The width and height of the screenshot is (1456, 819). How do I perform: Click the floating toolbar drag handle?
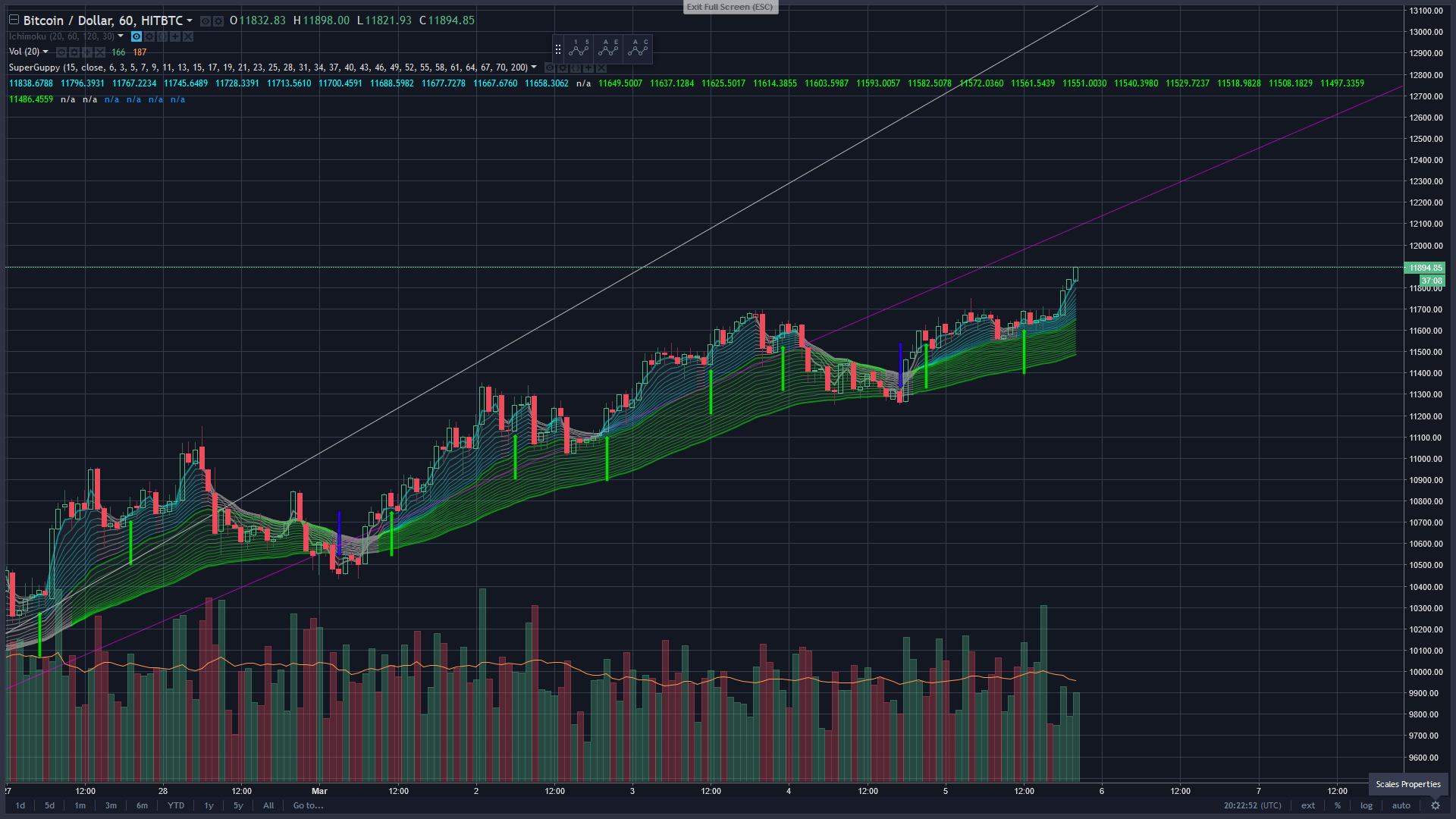click(558, 49)
